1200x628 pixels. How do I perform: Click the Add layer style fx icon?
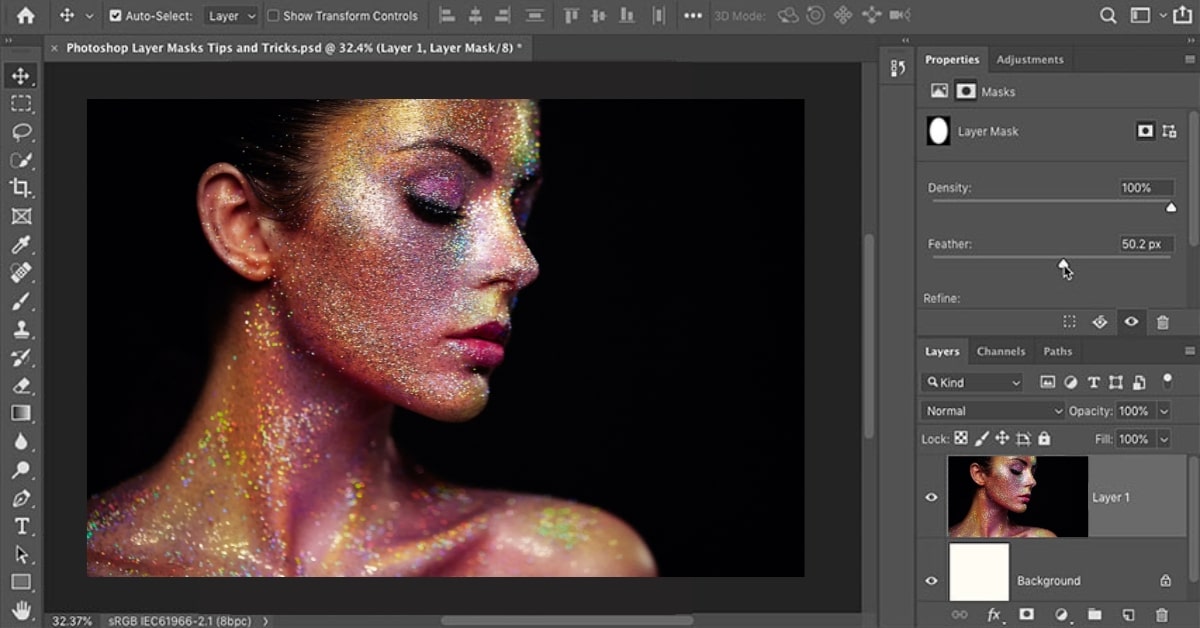point(994,615)
